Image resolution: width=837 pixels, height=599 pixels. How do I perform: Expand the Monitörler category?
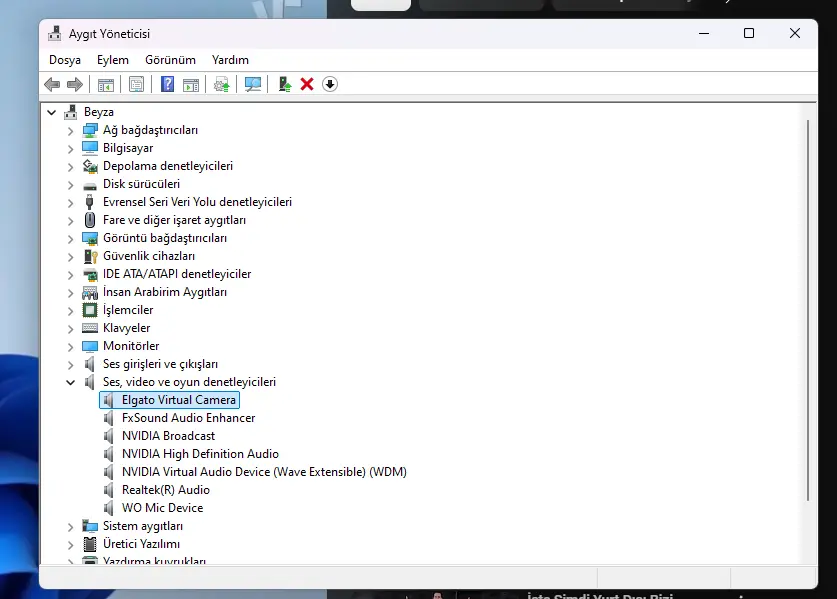point(70,347)
